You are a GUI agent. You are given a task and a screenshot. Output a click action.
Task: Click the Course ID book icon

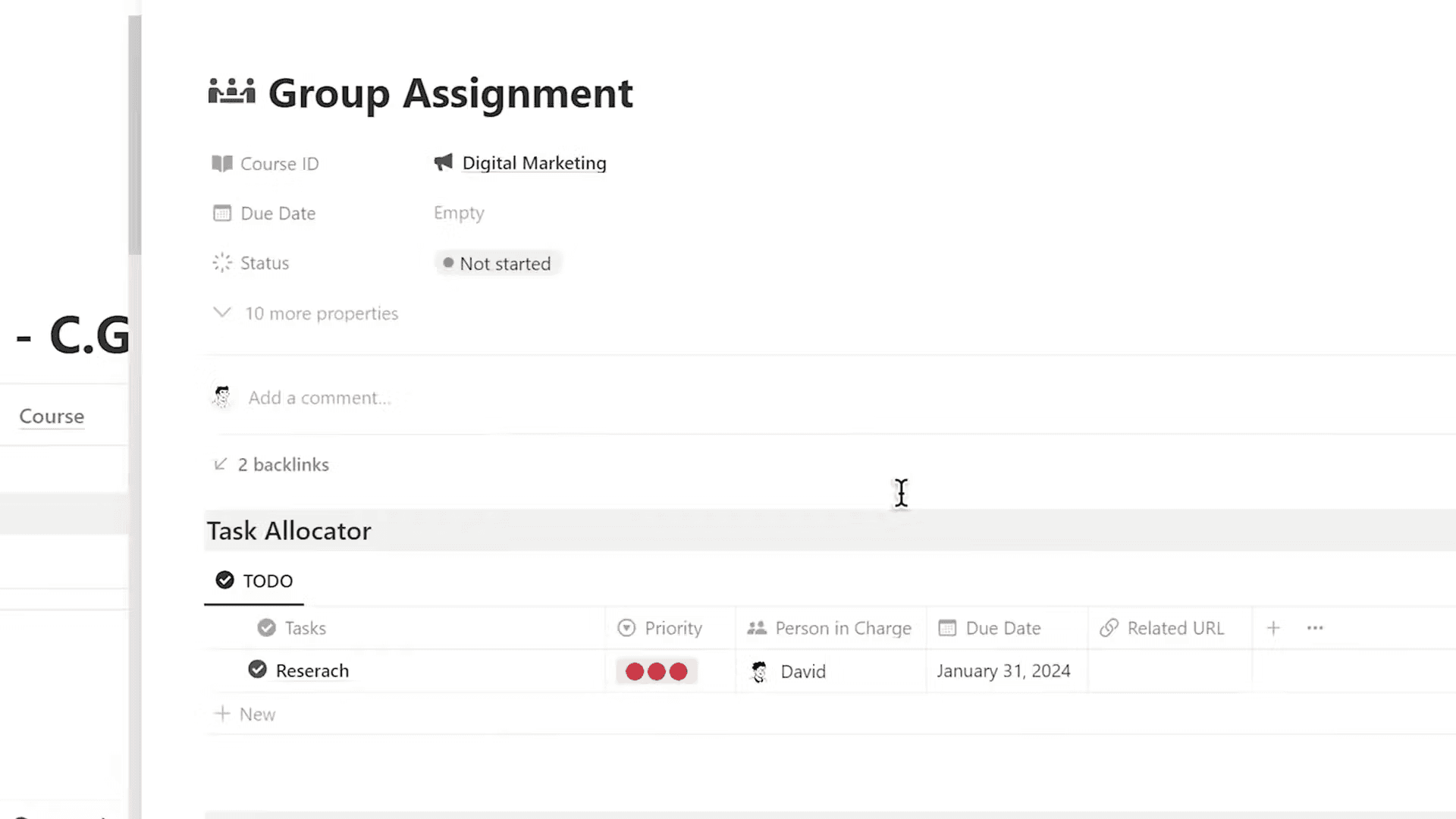click(221, 163)
